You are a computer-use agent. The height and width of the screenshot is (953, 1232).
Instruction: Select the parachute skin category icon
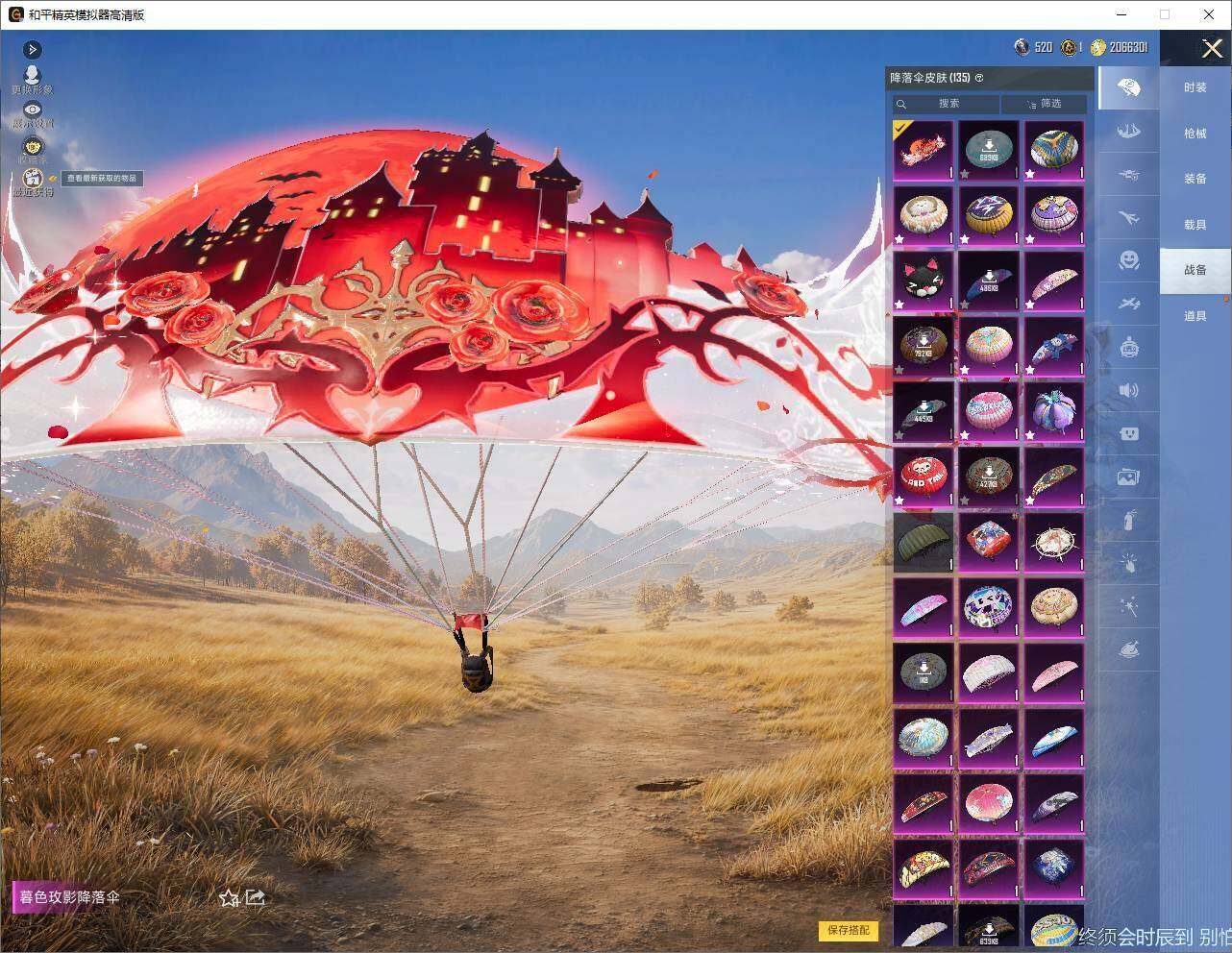[1129, 88]
